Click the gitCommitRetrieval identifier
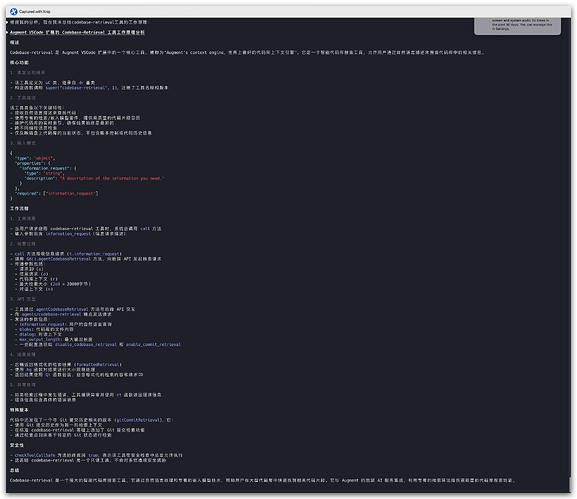Image resolution: width=577 pixels, height=499 pixels. click(139, 420)
